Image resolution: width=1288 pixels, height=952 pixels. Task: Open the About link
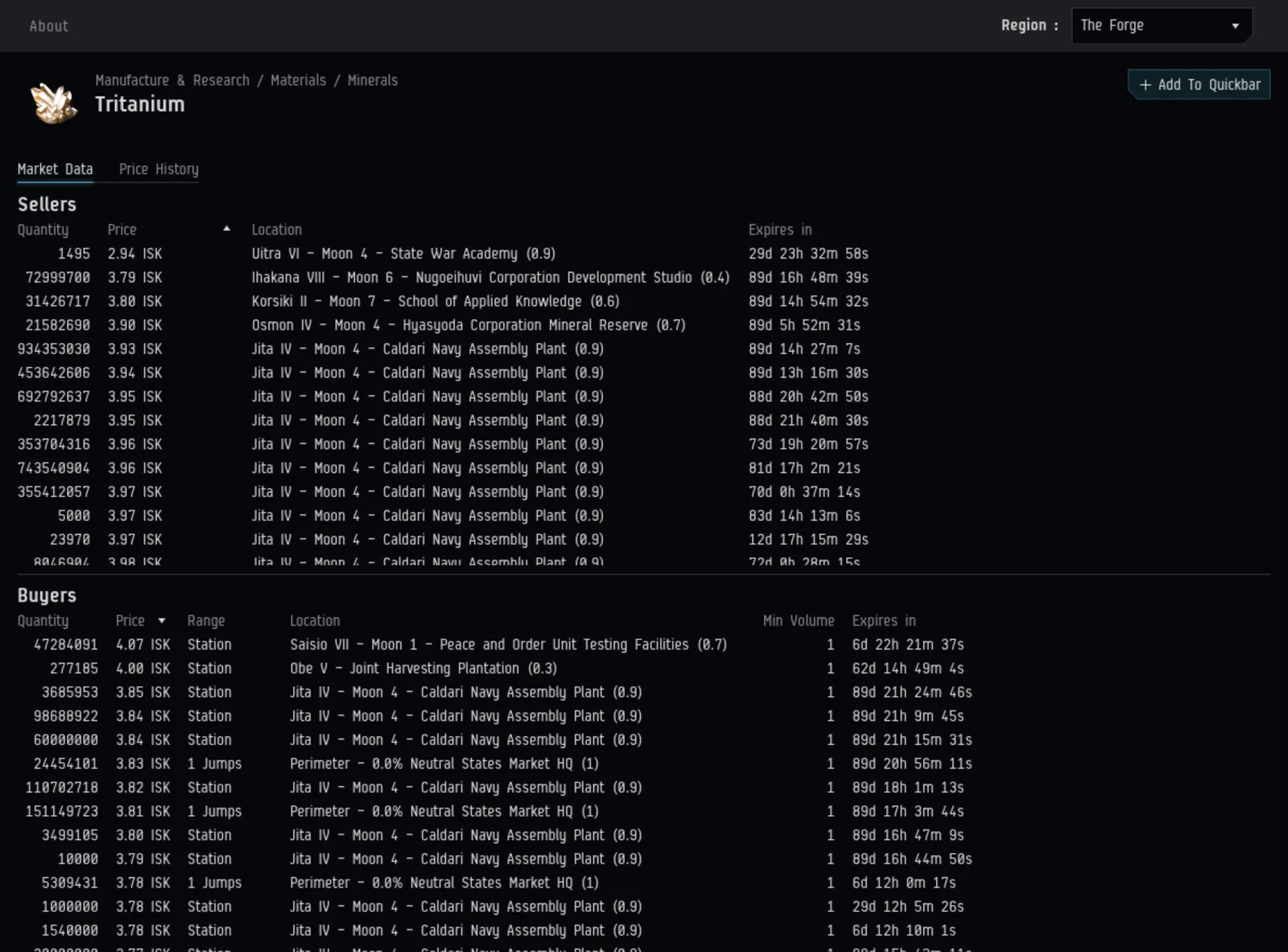[x=48, y=26]
